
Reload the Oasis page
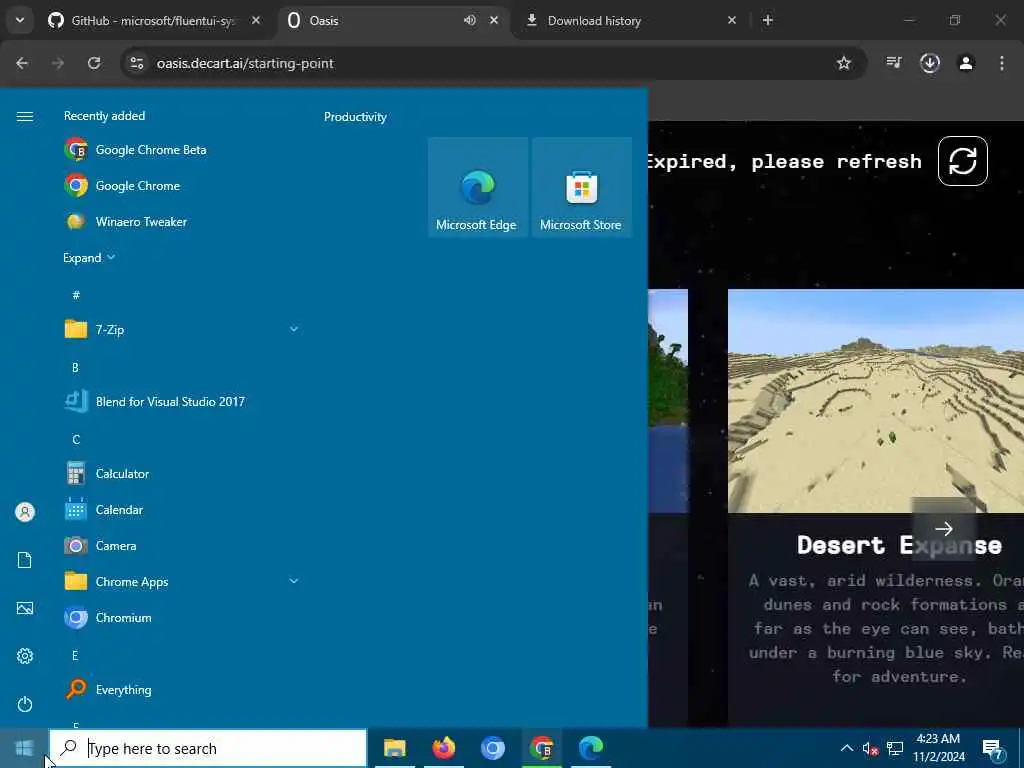click(94, 63)
